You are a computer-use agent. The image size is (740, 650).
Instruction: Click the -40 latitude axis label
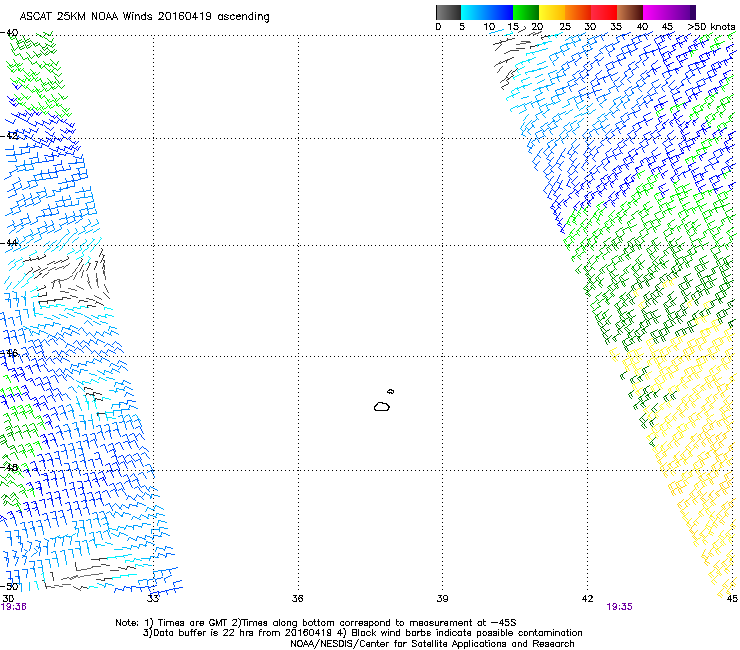click(9, 33)
